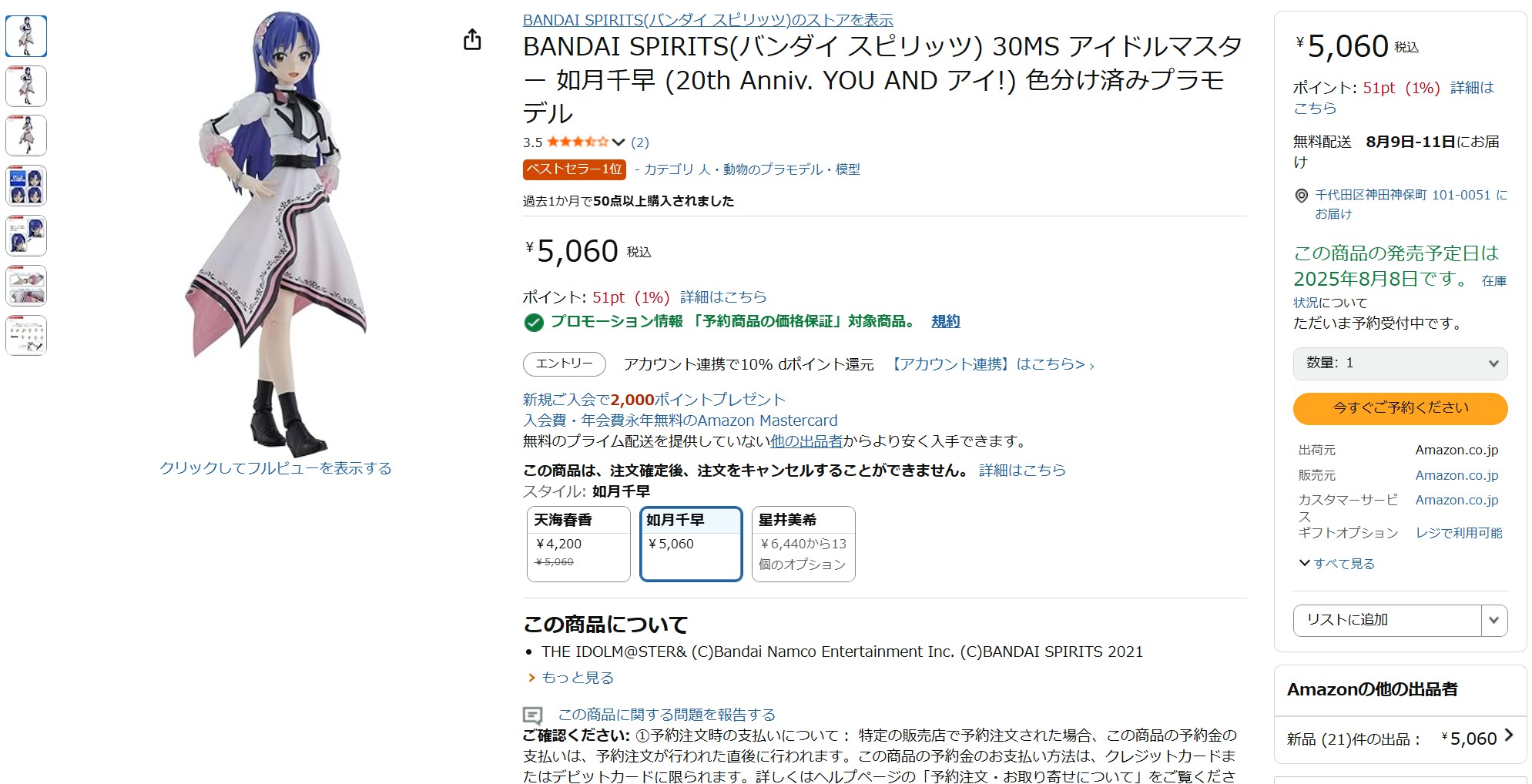The width and height of the screenshot is (1532, 784).
Task: Expand もっと見る under product details
Action: tap(578, 677)
